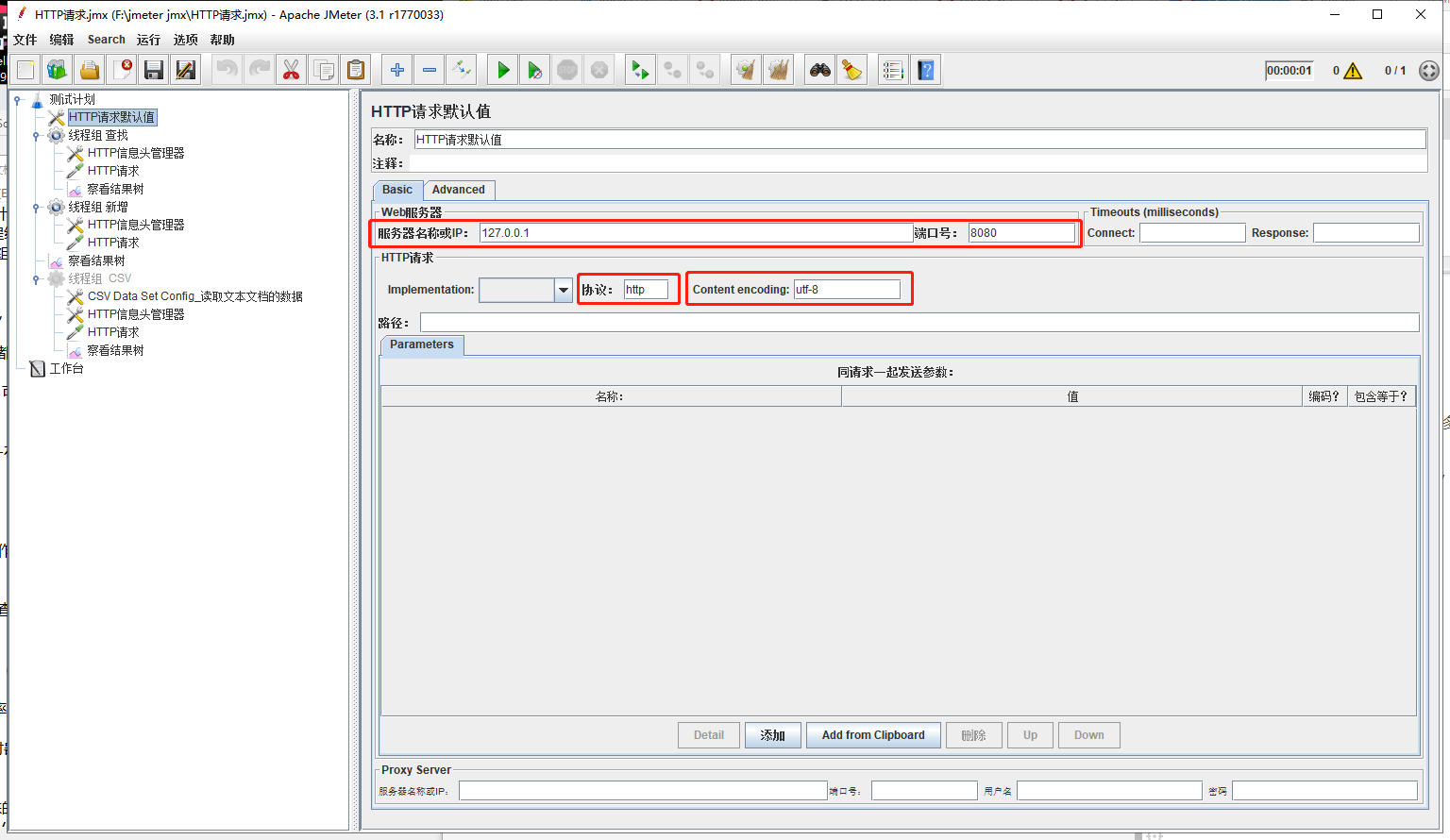1450x840 pixels.
Task: Select the Parameters tab
Action: (422, 344)
